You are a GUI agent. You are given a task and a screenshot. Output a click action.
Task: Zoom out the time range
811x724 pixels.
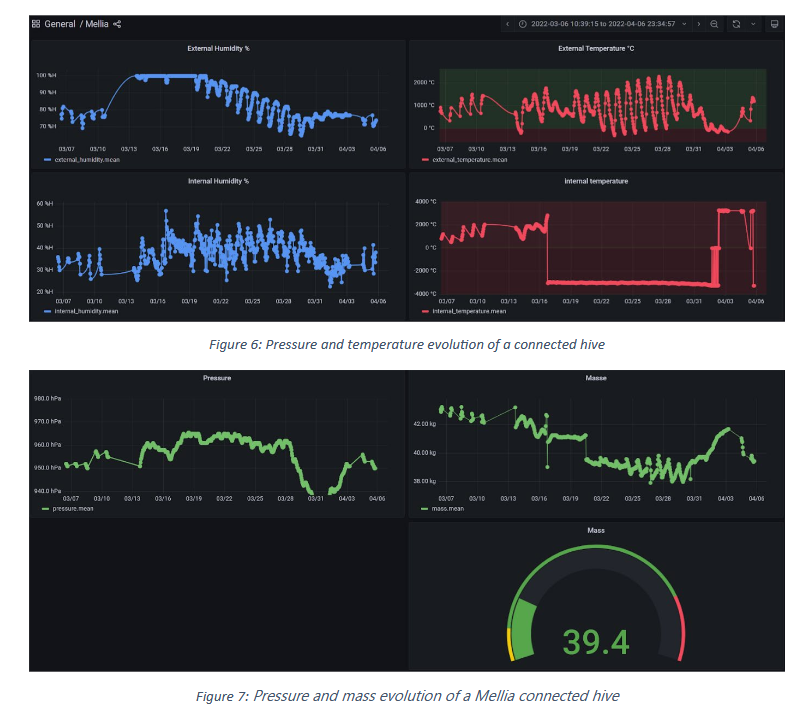point(714,24)
